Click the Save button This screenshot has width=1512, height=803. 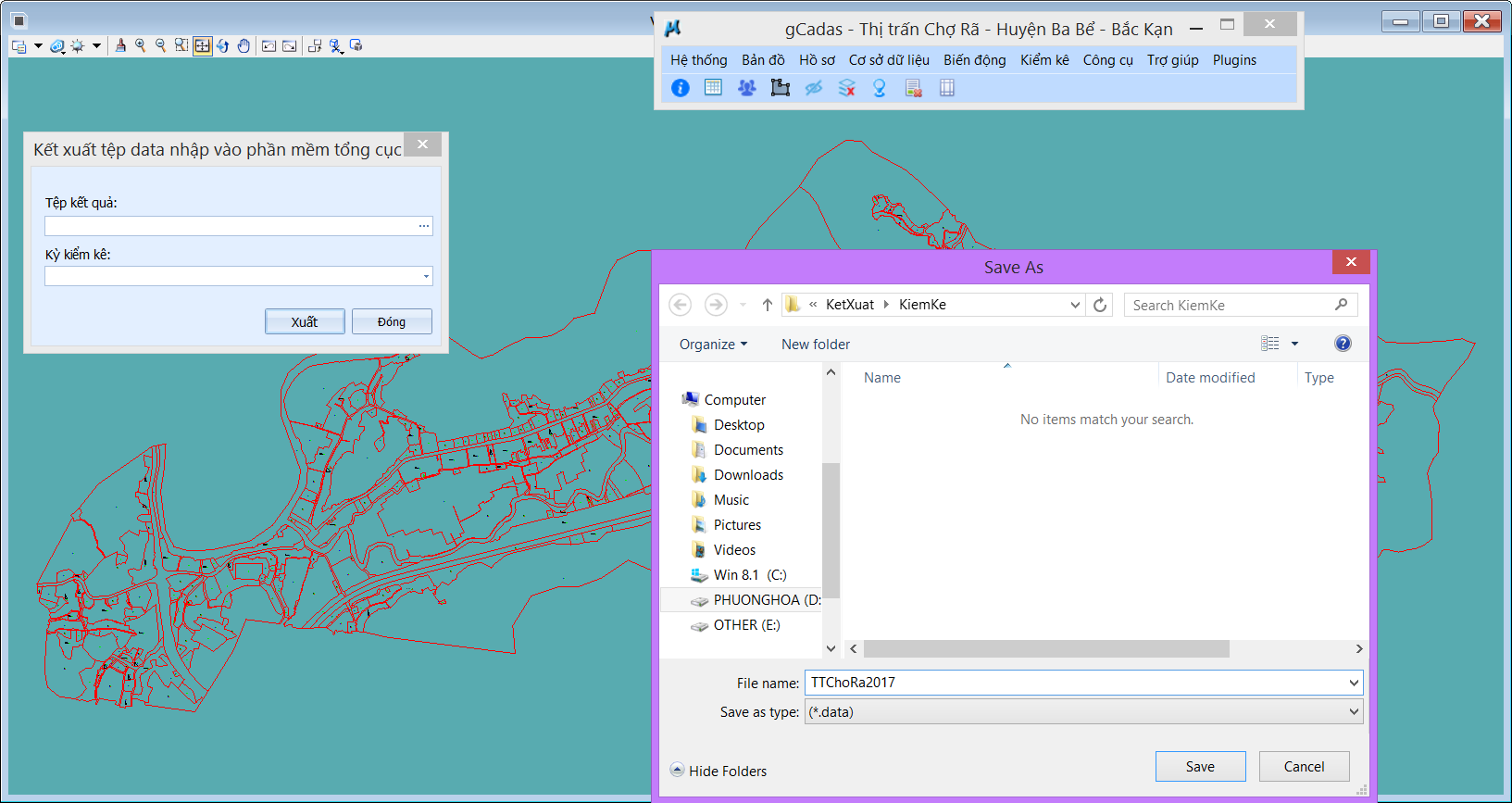[x=1200, y=767]
